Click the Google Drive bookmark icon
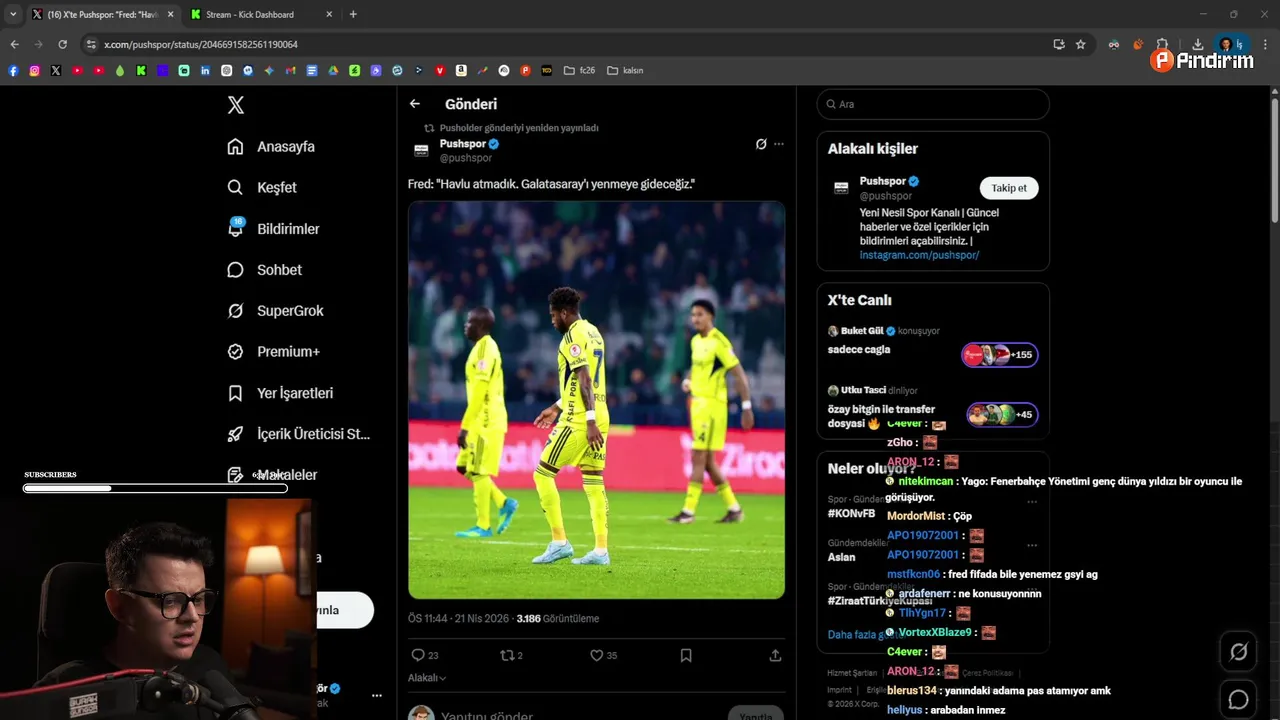The width and height of the screenshot is (1280, 720). click(333, 70)
